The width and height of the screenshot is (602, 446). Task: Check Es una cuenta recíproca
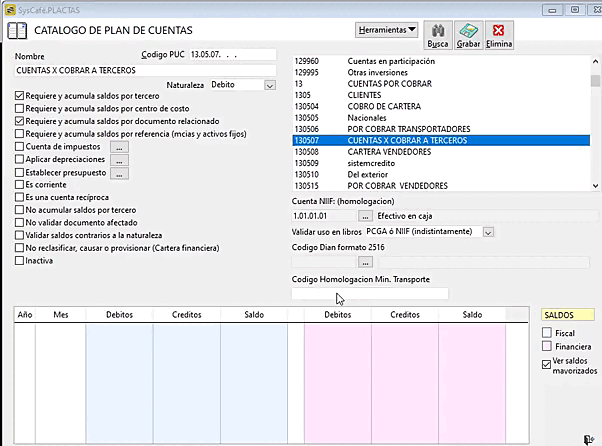click(19, 197)
